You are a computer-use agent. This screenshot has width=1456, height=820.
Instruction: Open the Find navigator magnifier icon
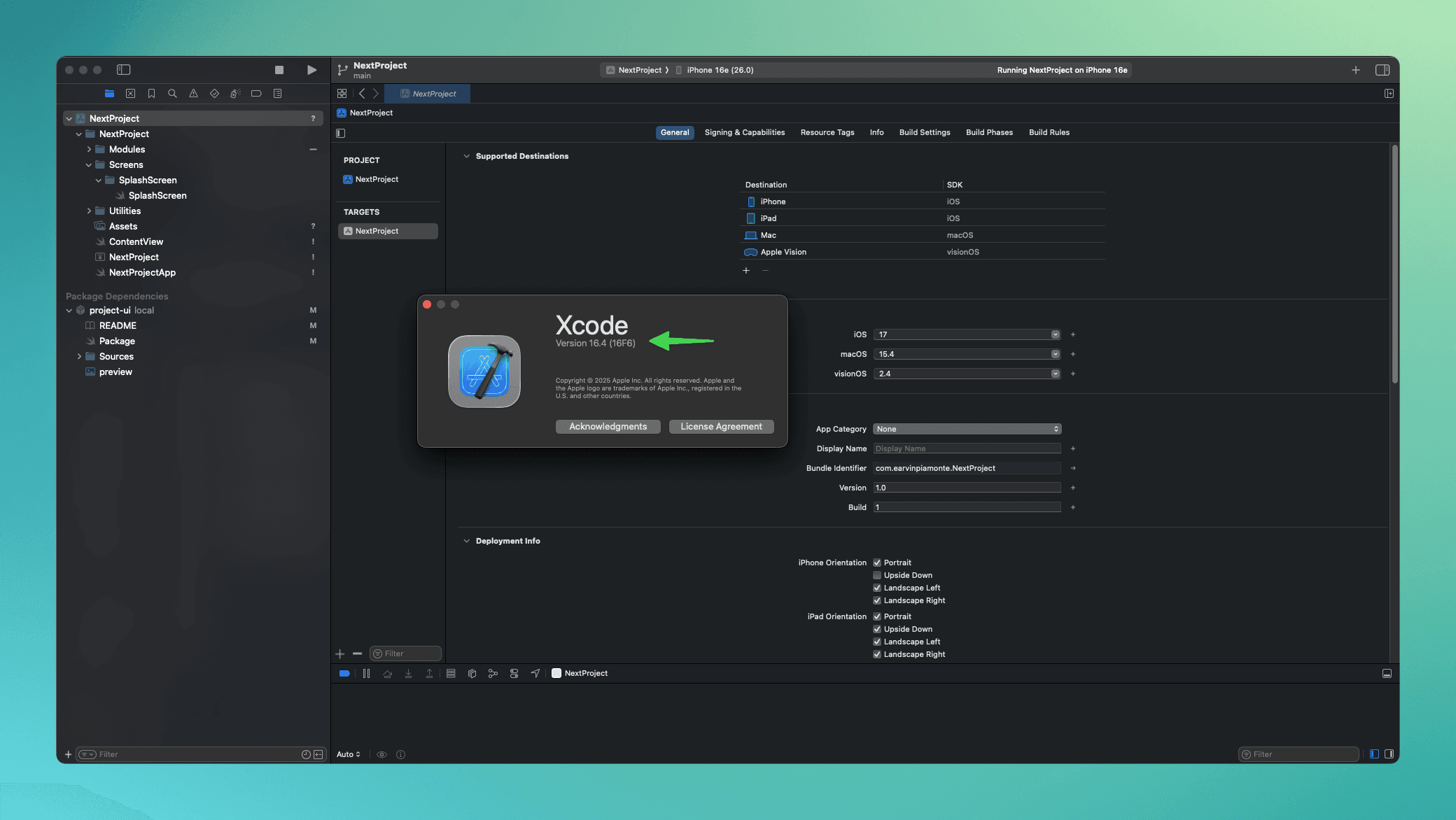tap(172, 94)
